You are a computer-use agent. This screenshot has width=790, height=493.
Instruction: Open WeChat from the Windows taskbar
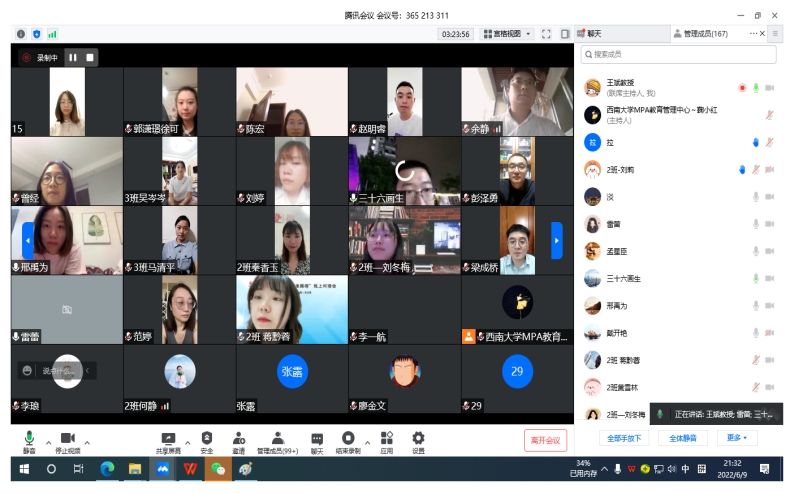pyautogui.click(x=217, y=468)
